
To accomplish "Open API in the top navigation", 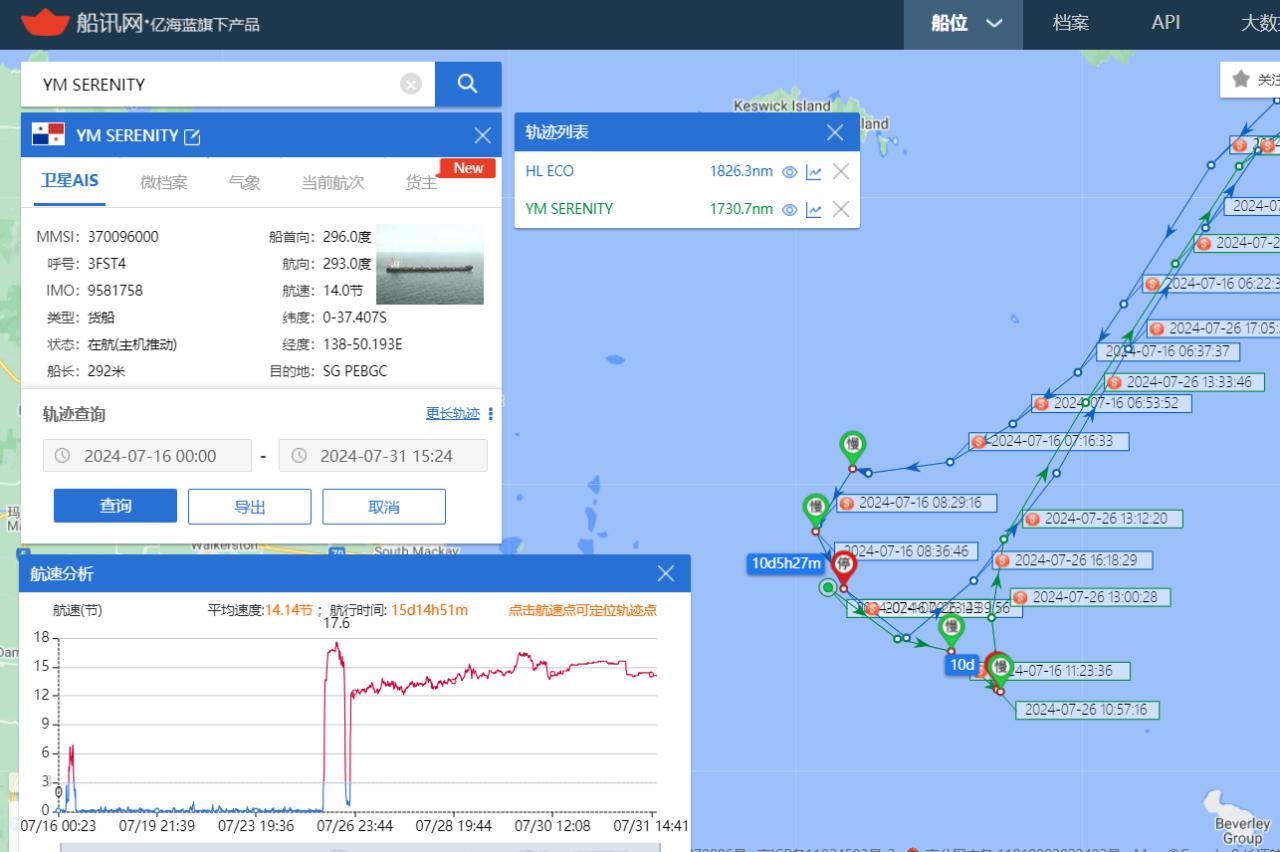I will tap(1166, 23).
